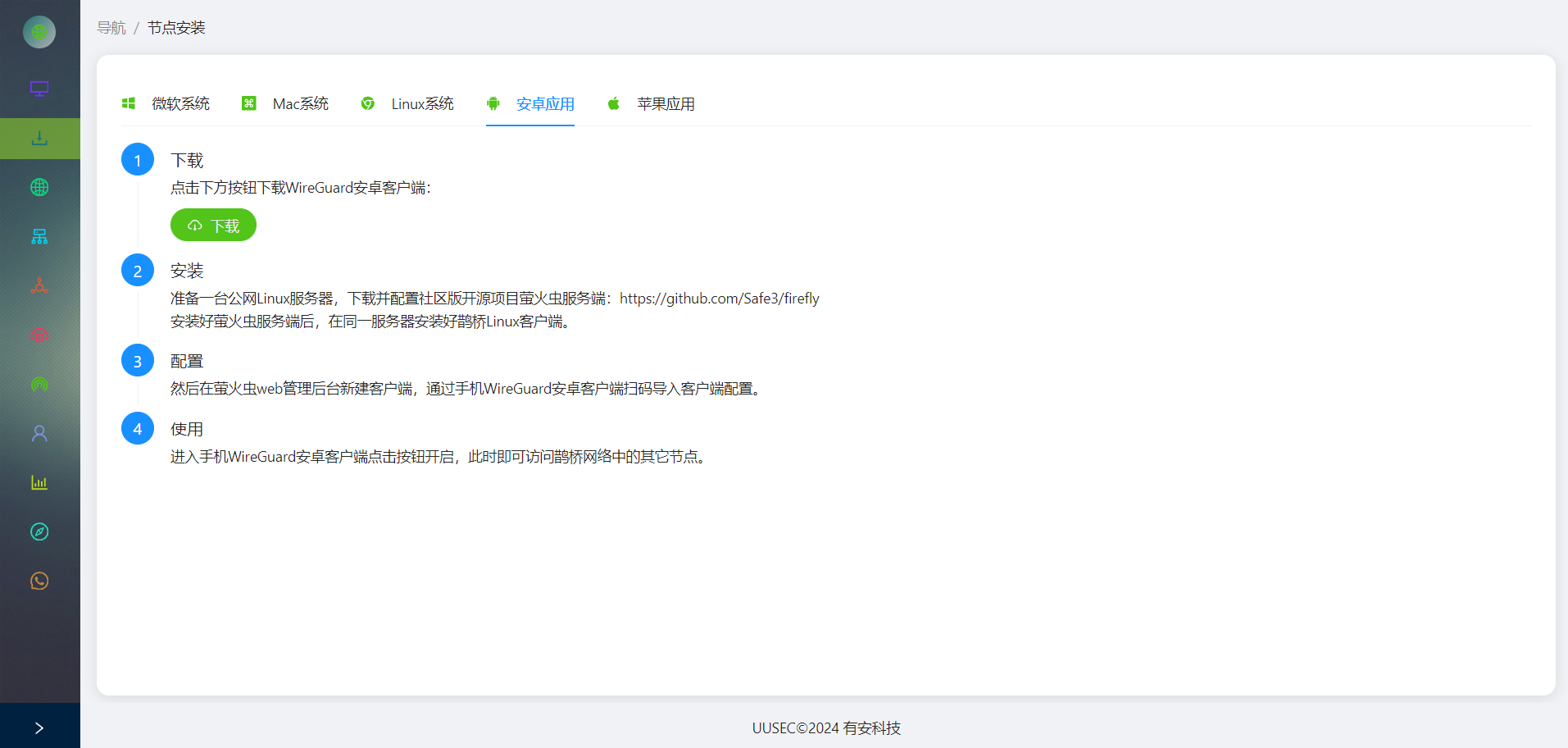Open the purple monitor icon in sidebar
1568x748 pixels.
click(x=39, y=89)
